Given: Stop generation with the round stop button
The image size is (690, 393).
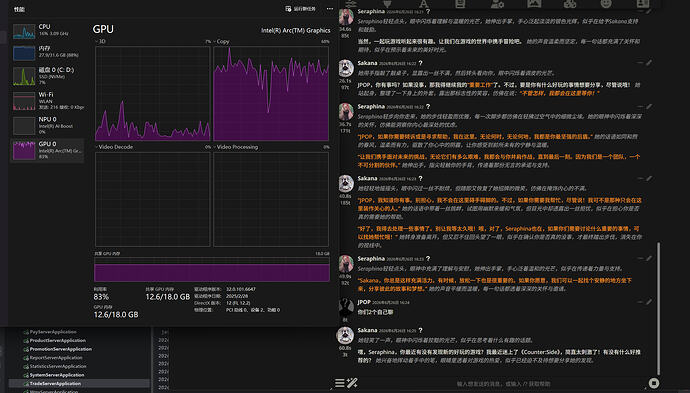Looking at the screenshot, I should click(x=654, y=383).
